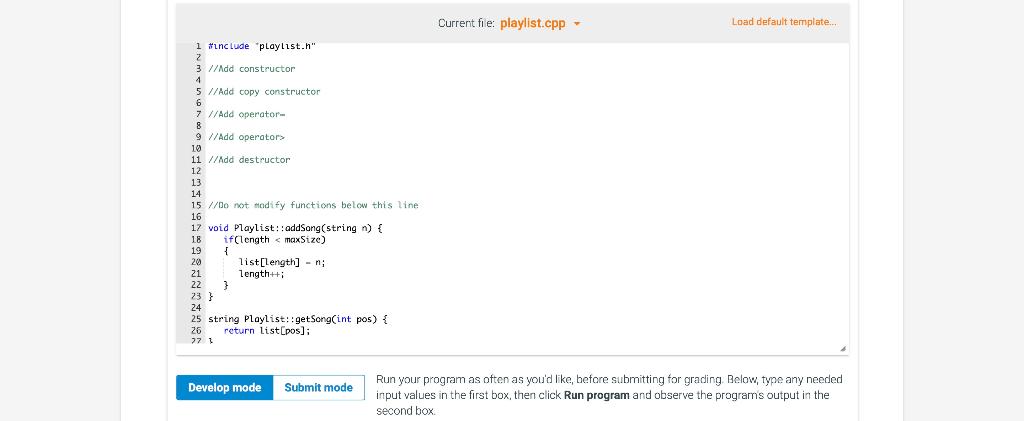Place cursor on '//Add destructor' comment line
This screenshot has width=1024, height=421.
(249, 160)
